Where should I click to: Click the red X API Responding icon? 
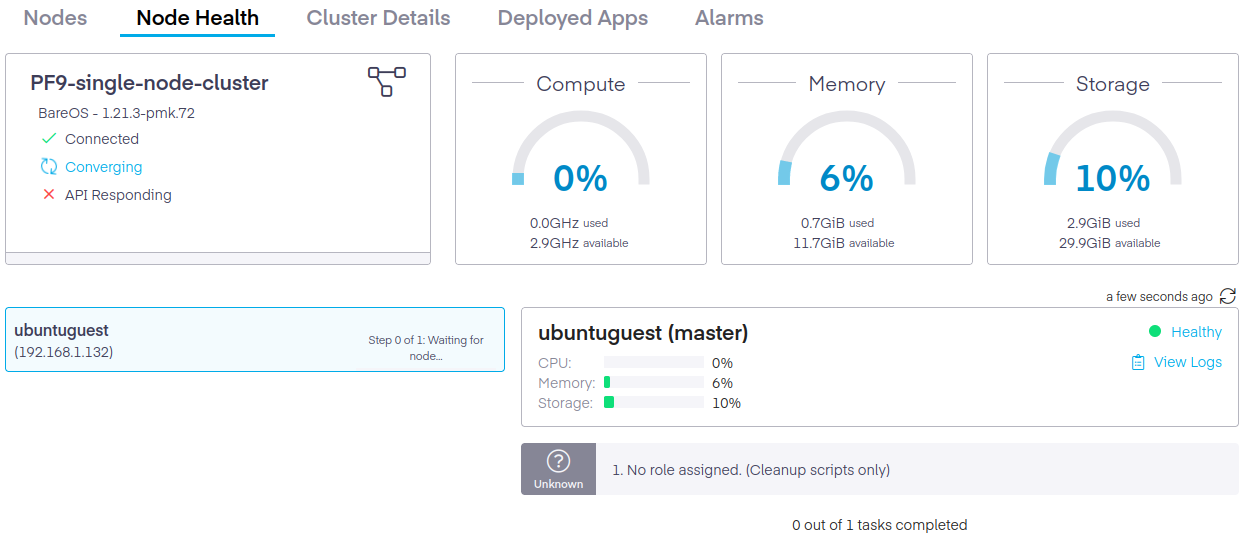coord(49,195)
